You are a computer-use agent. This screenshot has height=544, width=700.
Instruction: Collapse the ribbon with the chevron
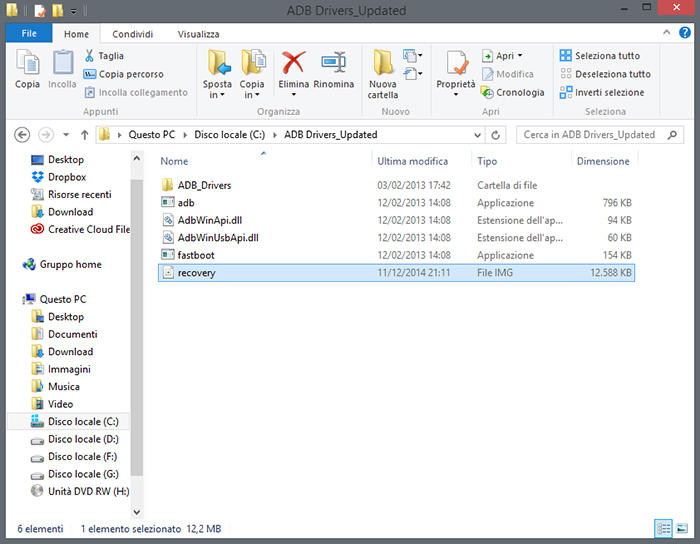[x=667, y=32]
